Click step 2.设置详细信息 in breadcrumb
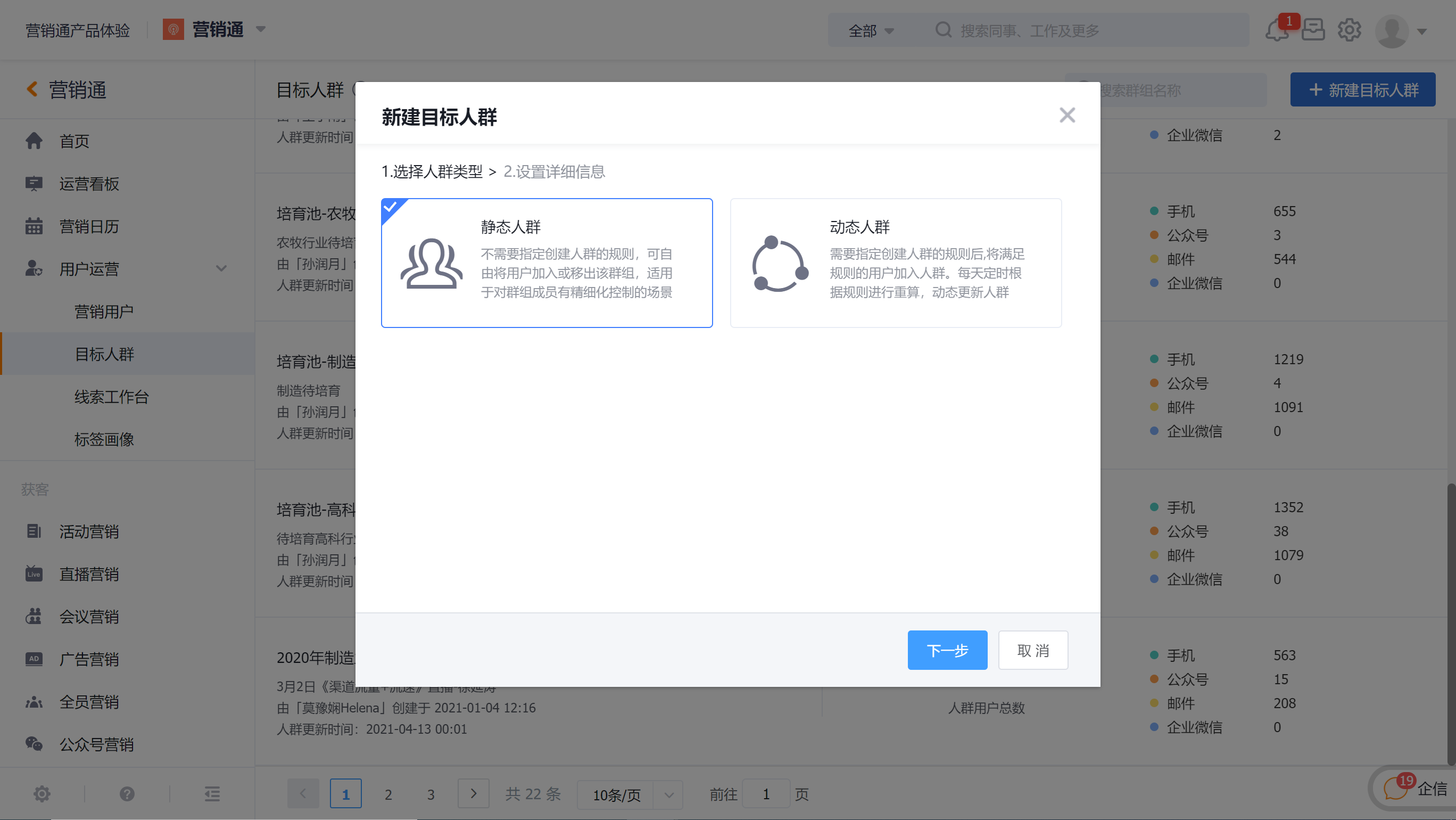 554,171
